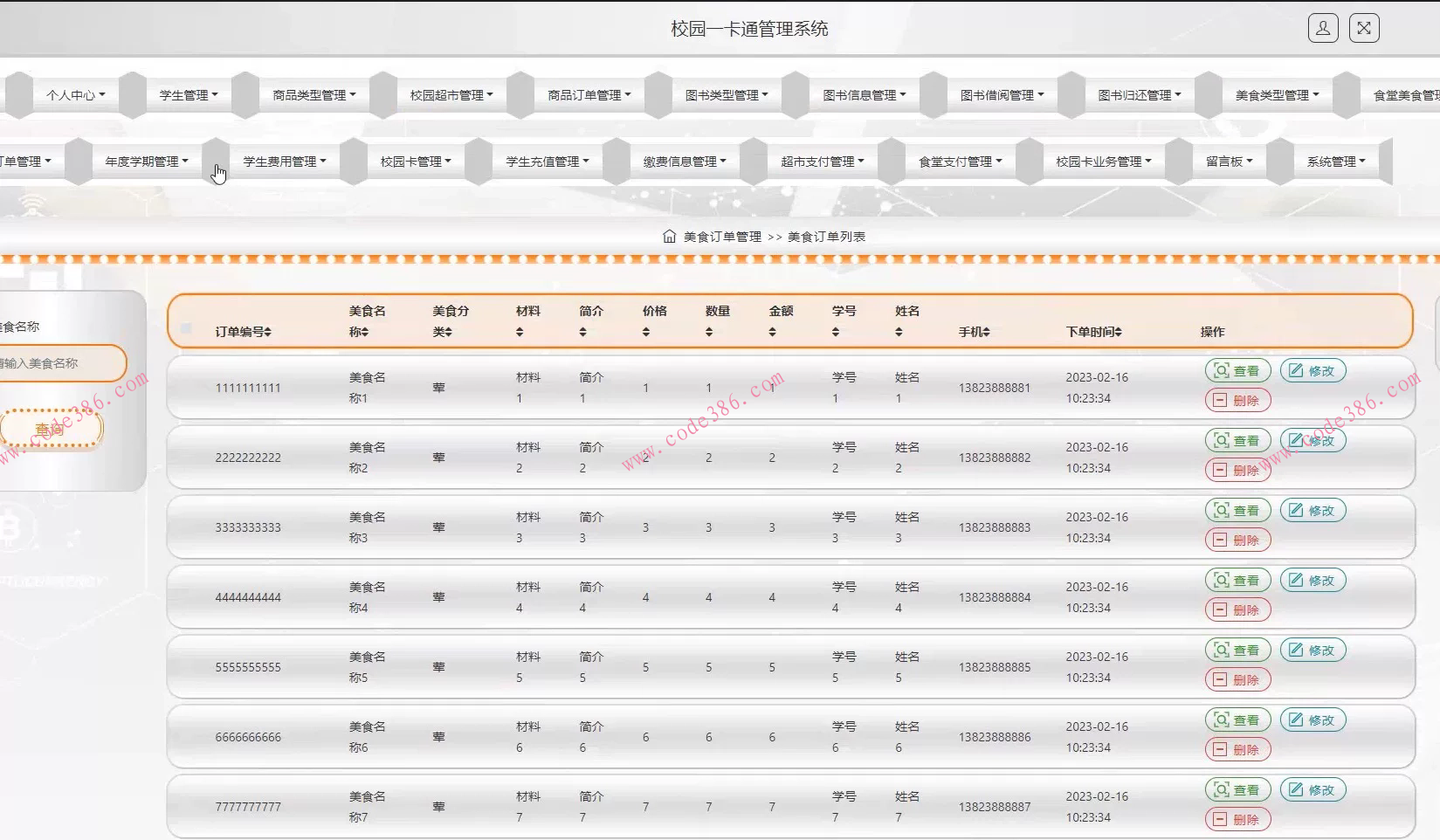Edit order 5555555555 with 修改

[1313, 650]
